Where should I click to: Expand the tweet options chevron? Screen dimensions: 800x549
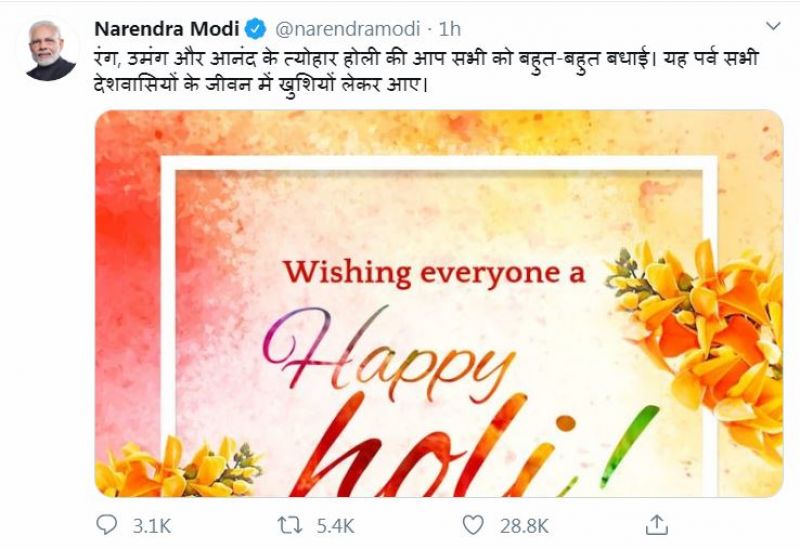point(771,25)
